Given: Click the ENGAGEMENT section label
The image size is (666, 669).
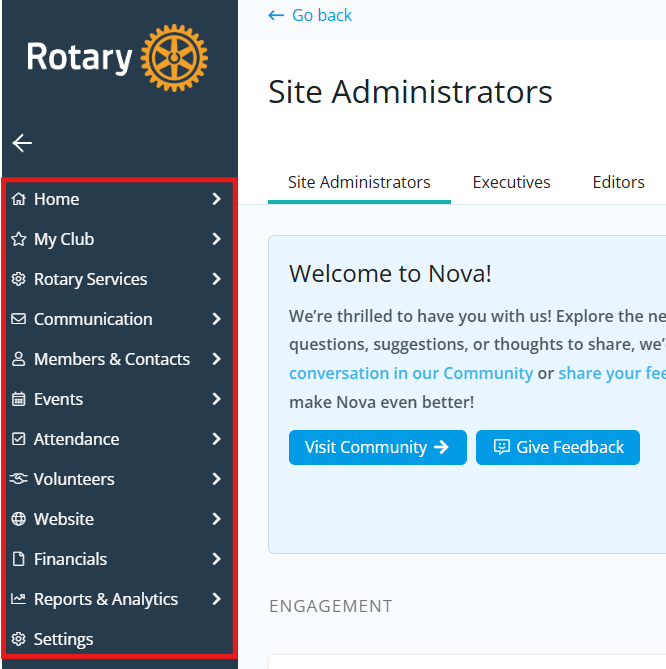Looking at the screenshot, I should [x=331, y=606].
